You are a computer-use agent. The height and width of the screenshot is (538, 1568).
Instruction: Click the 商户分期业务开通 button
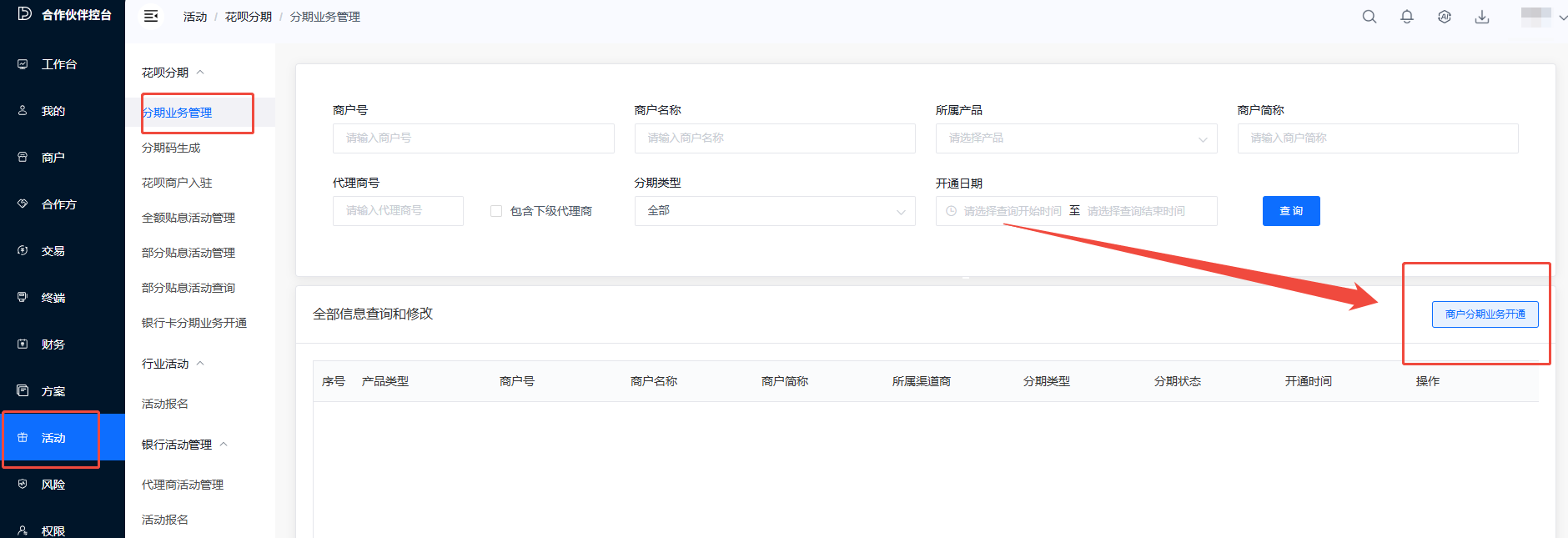[1485, 314]
